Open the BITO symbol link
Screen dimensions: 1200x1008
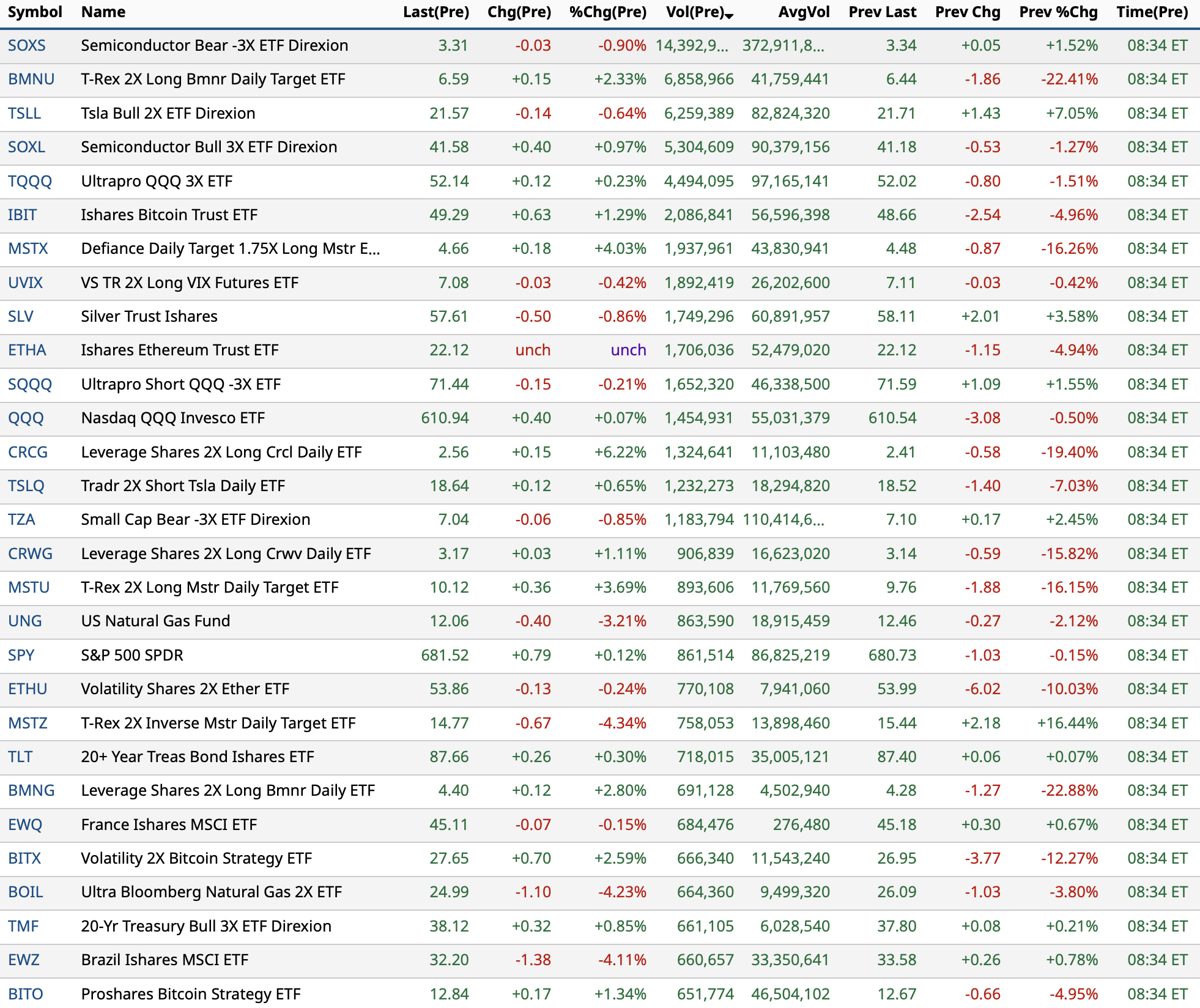coord(26,994)
